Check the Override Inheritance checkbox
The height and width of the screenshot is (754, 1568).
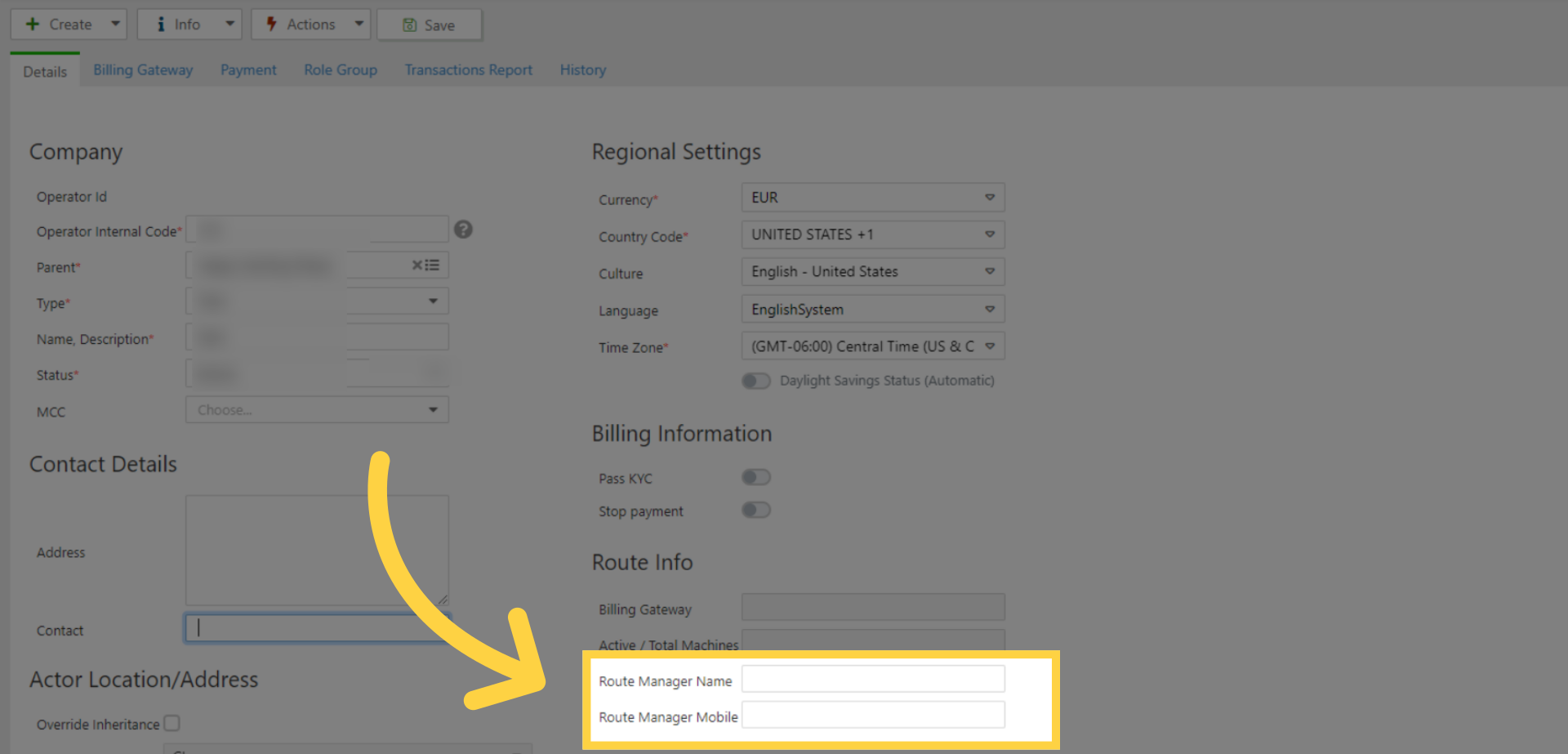point(171,723)
